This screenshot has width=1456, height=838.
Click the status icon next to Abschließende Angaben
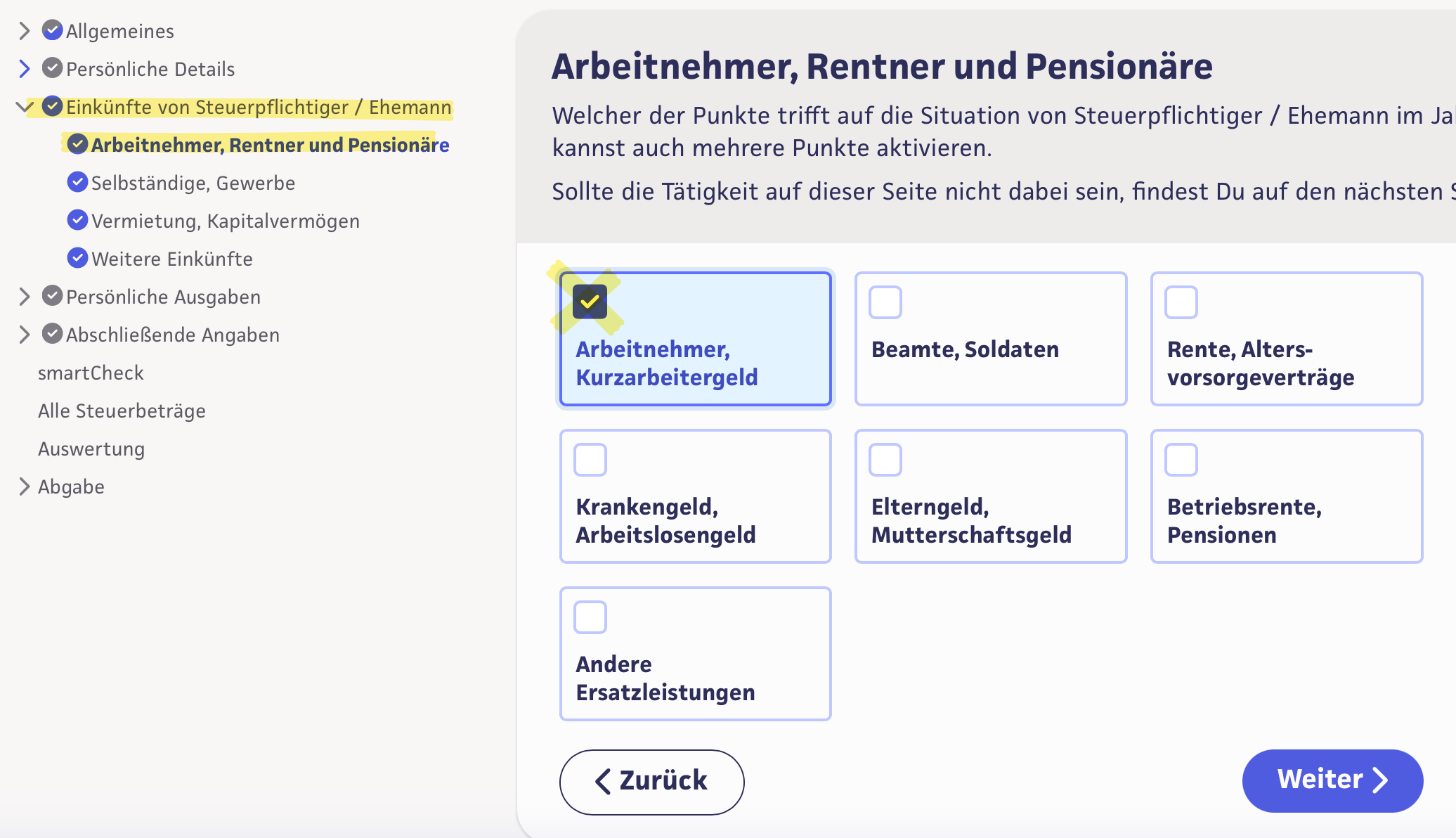click(x=52, y=334)
